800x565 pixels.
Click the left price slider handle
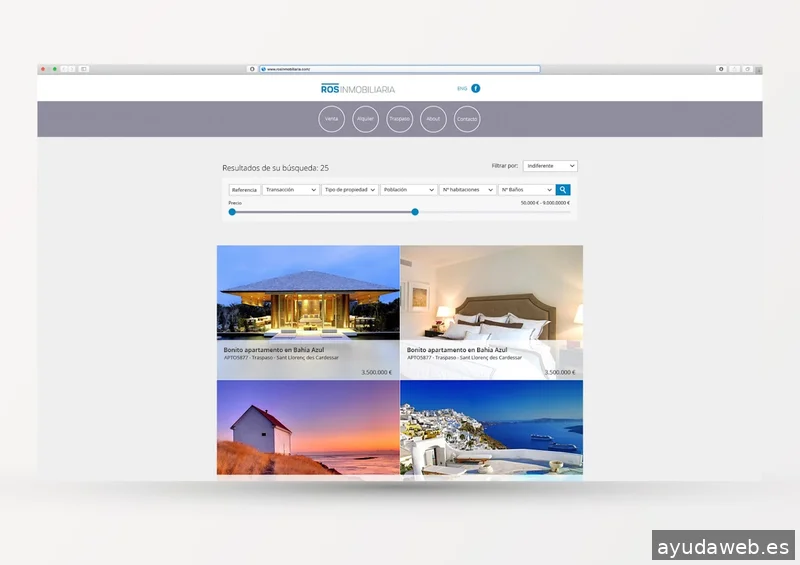click(x=232, y=212)
